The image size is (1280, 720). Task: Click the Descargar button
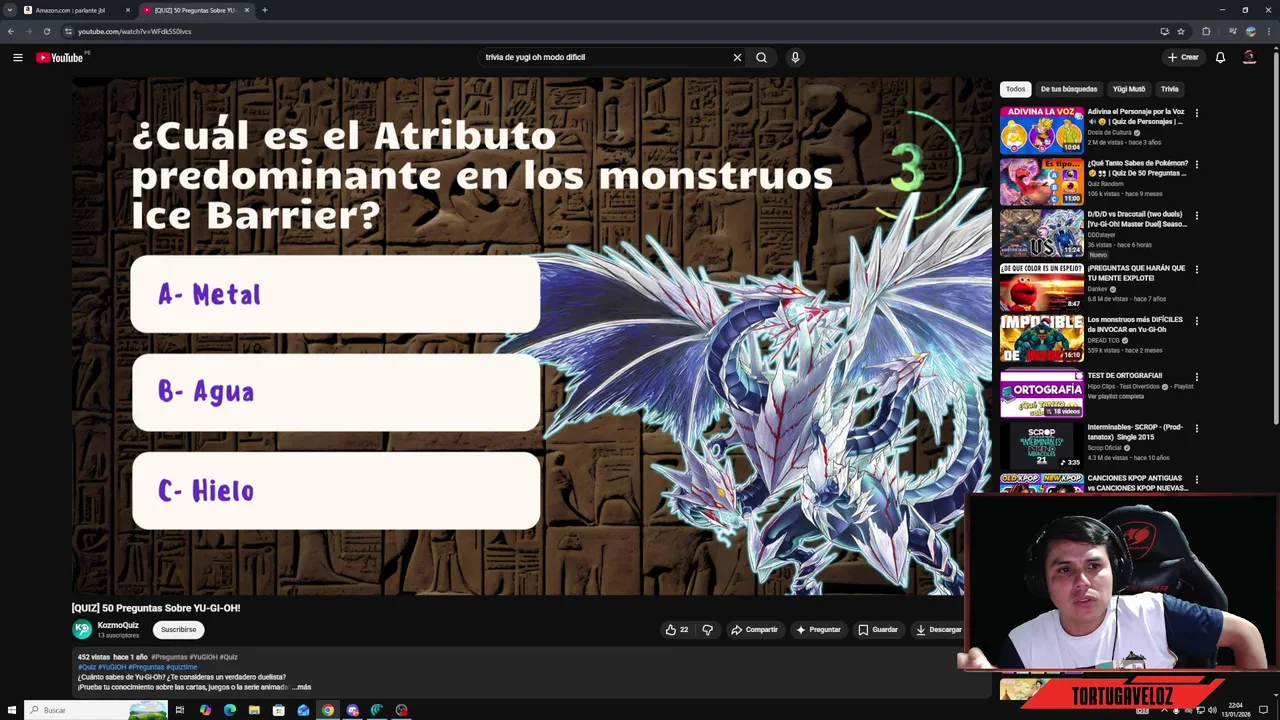point(938,630)
